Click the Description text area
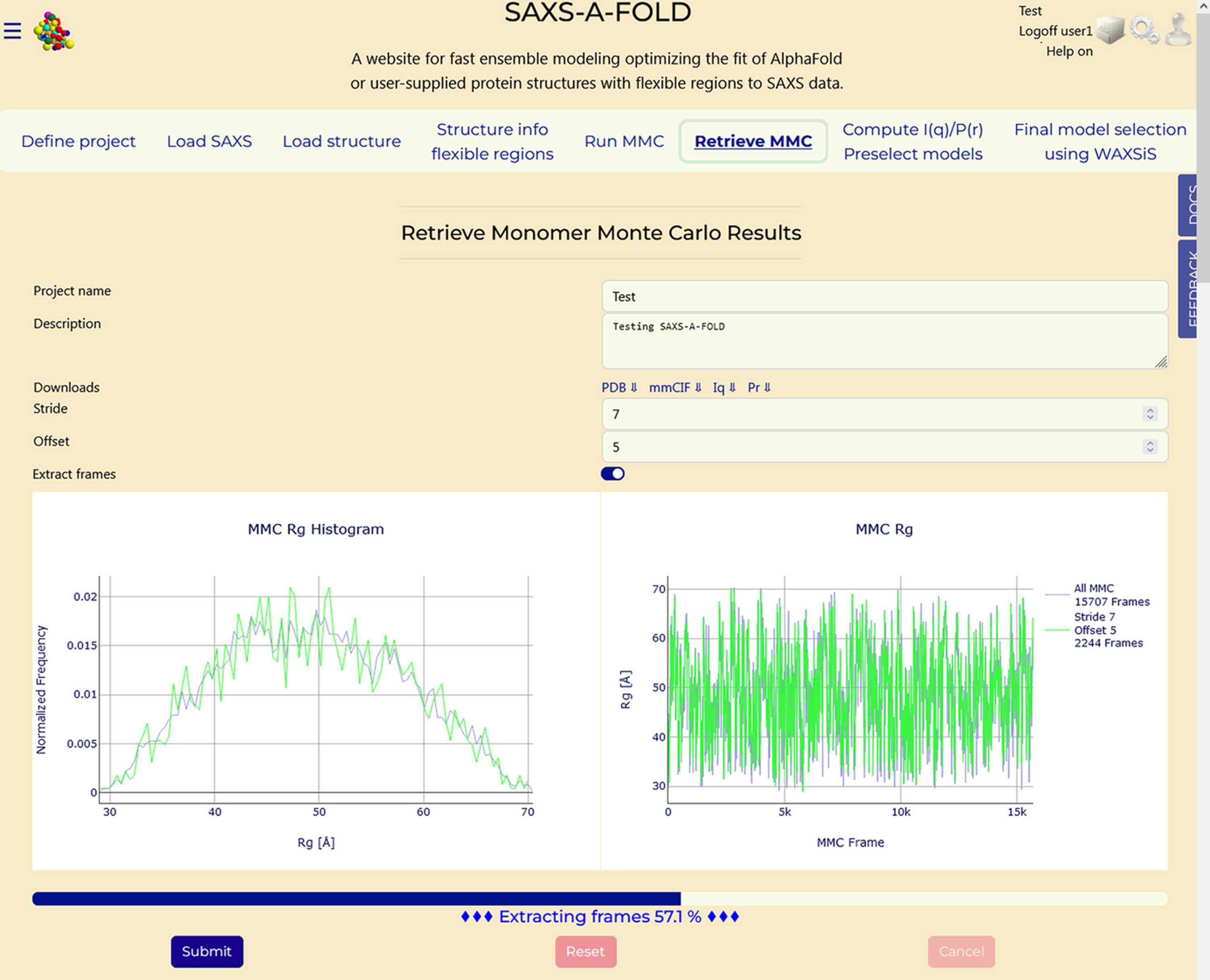The height and width of the screenshot is (980, 1210). point(885,342)
